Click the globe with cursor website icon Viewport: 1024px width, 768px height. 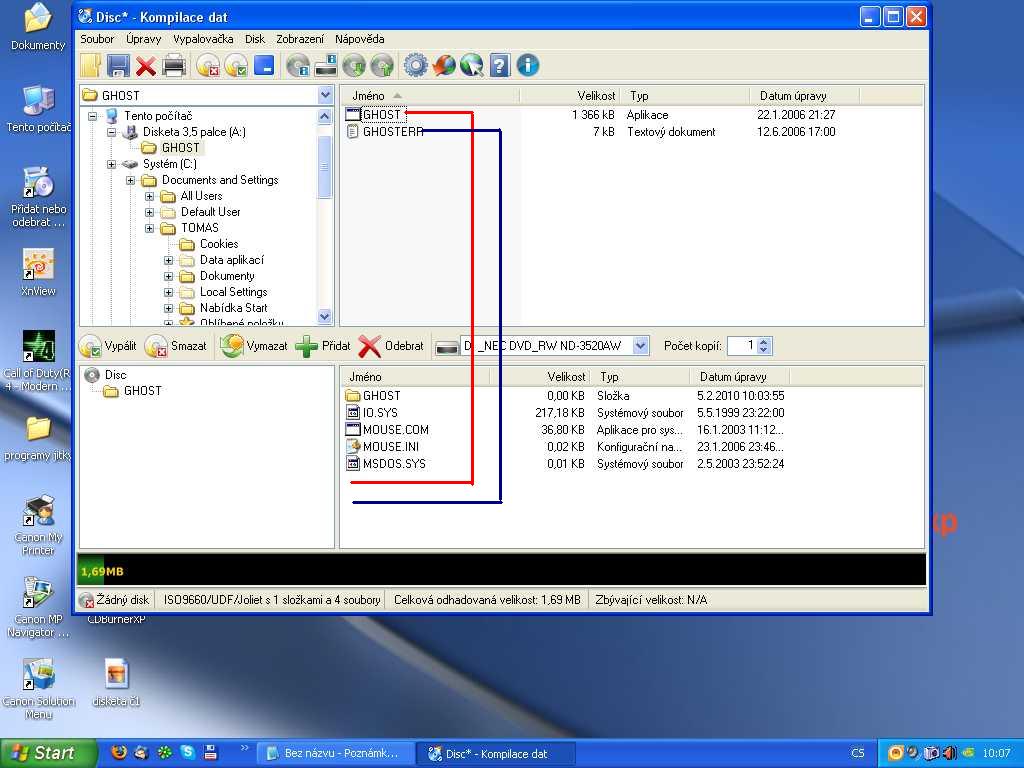coord(472,65)
